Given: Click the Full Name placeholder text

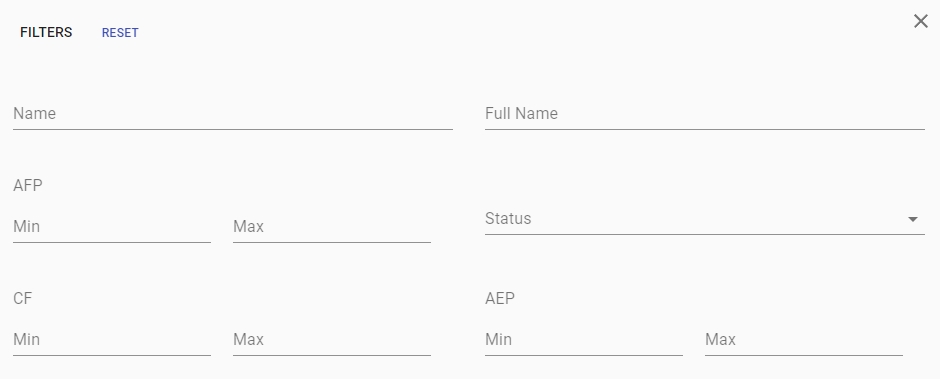Looking at the screenshot, I should [521, 113].
